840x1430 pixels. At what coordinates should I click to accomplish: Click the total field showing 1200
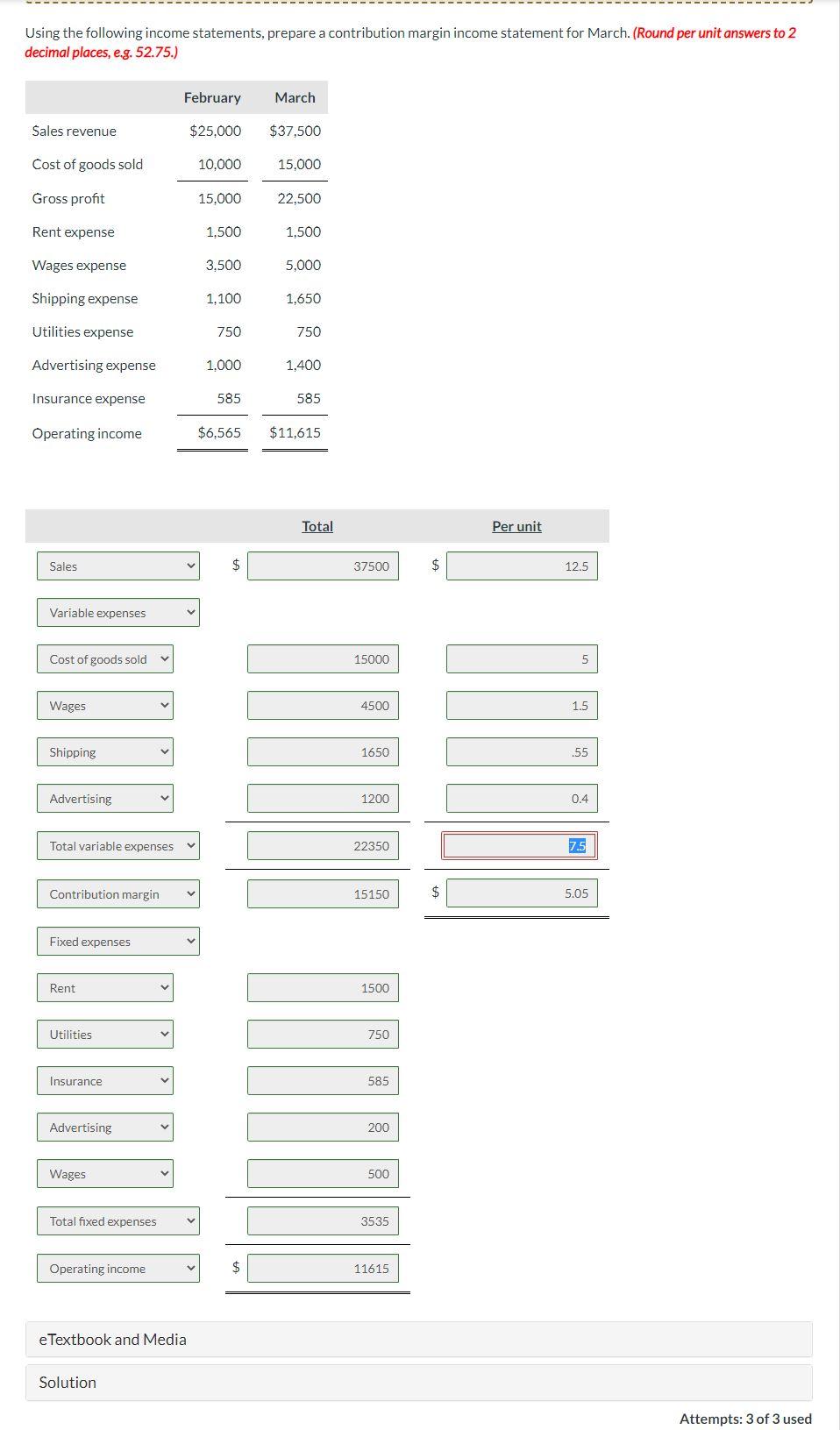(x=323, y=798)
